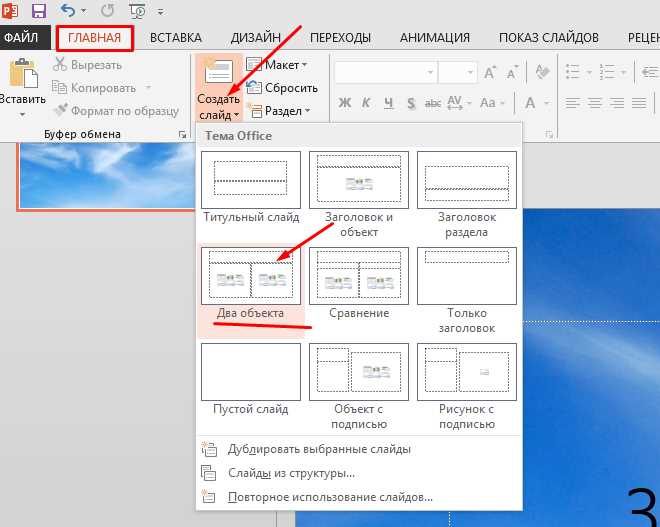This screenshot has width=660, height=527.
Task: Select the sky slide thumbnail in panel
Action: 107,176
